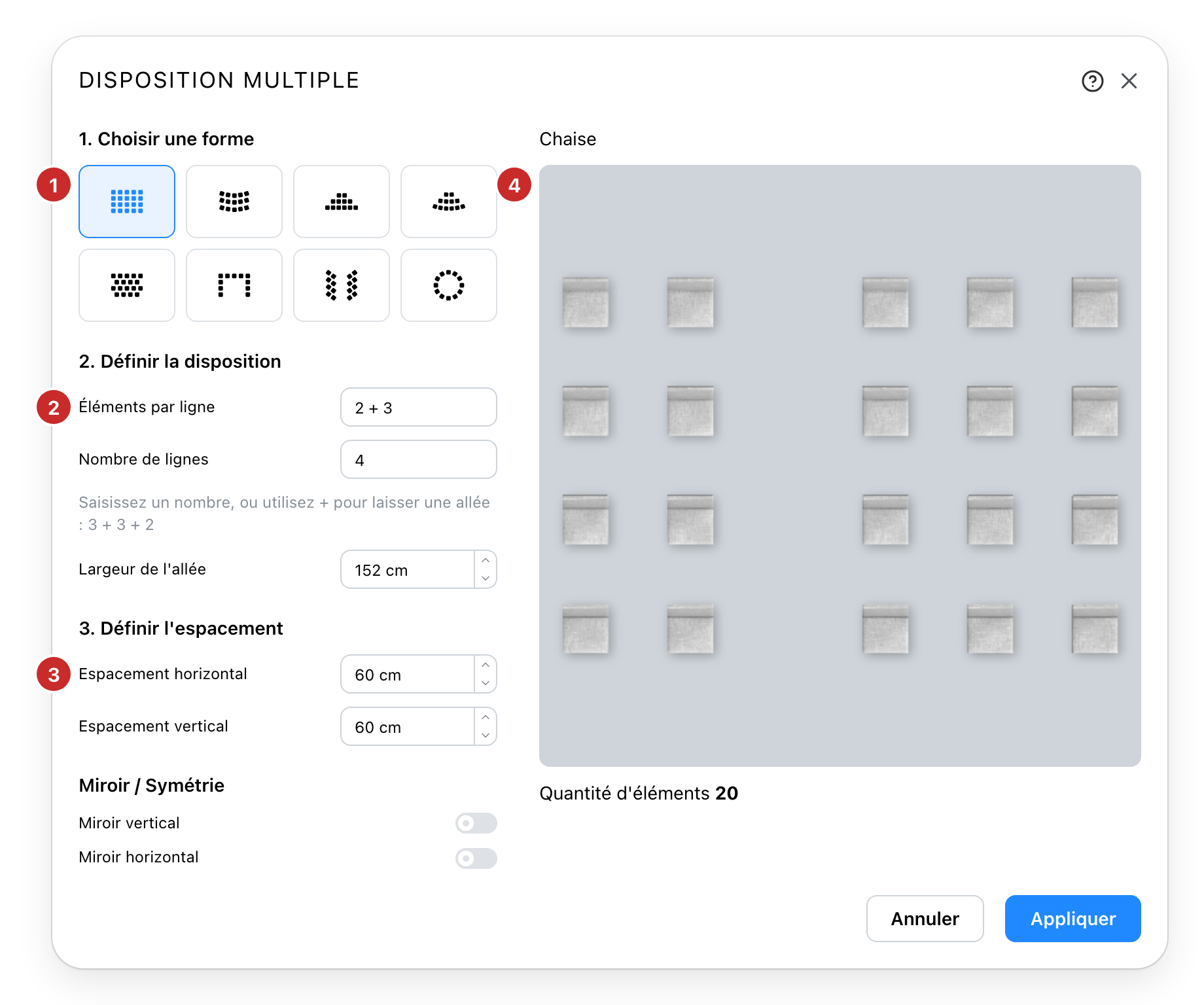Select the rectangular grid shape
The width and height of the screenshot is (1204, 1005).
tap(127, 202)
